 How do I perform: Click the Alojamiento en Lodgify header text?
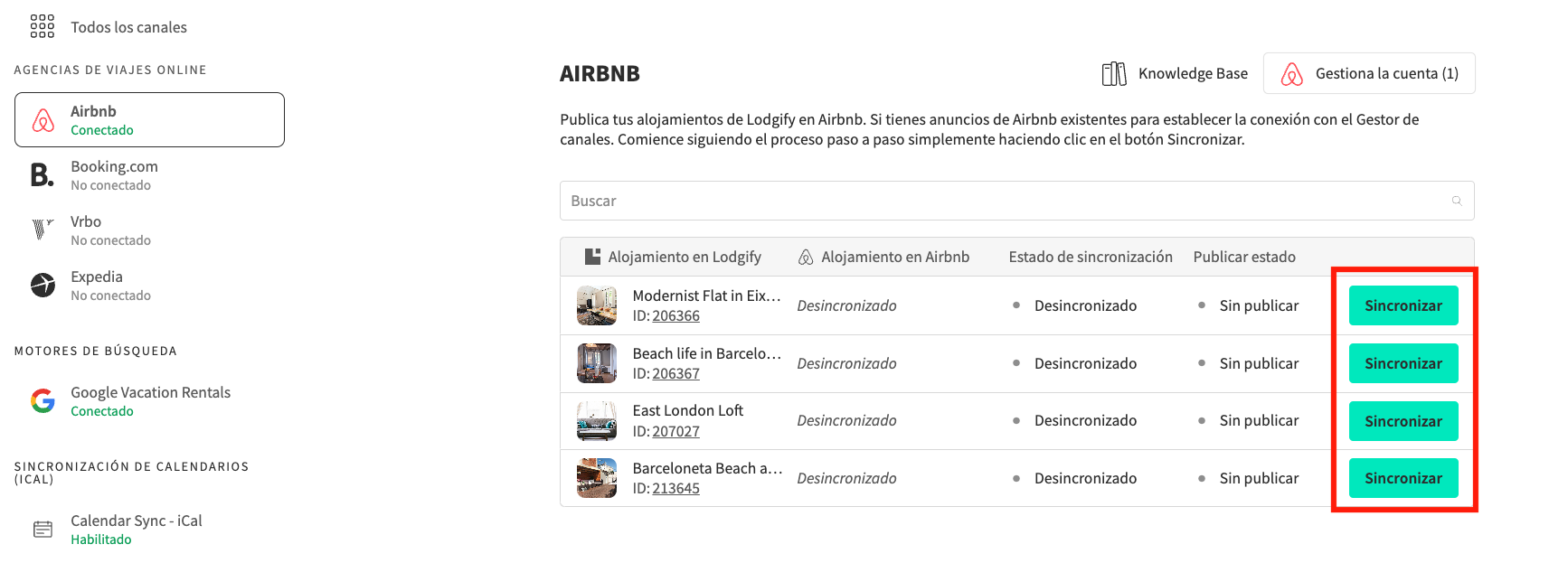(685, 257)
